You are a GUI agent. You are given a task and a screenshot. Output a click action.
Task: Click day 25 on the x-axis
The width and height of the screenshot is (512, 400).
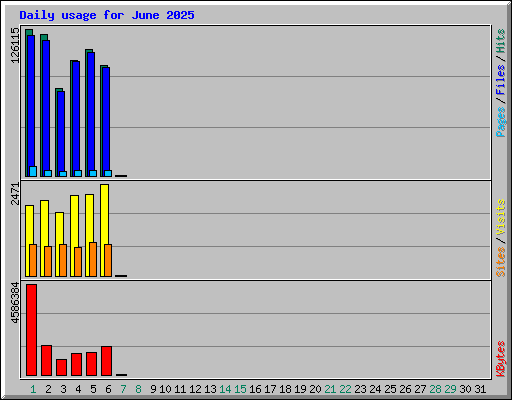pos(390,389)
